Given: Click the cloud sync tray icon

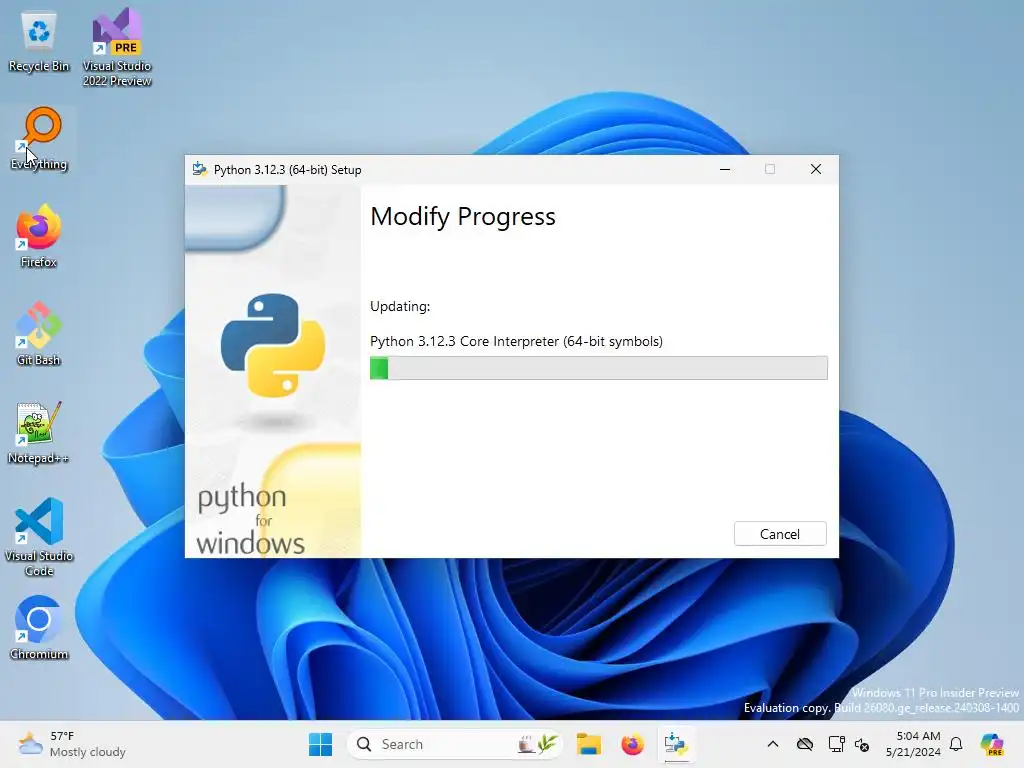Looking at the screenshot, I should (805, 744).
